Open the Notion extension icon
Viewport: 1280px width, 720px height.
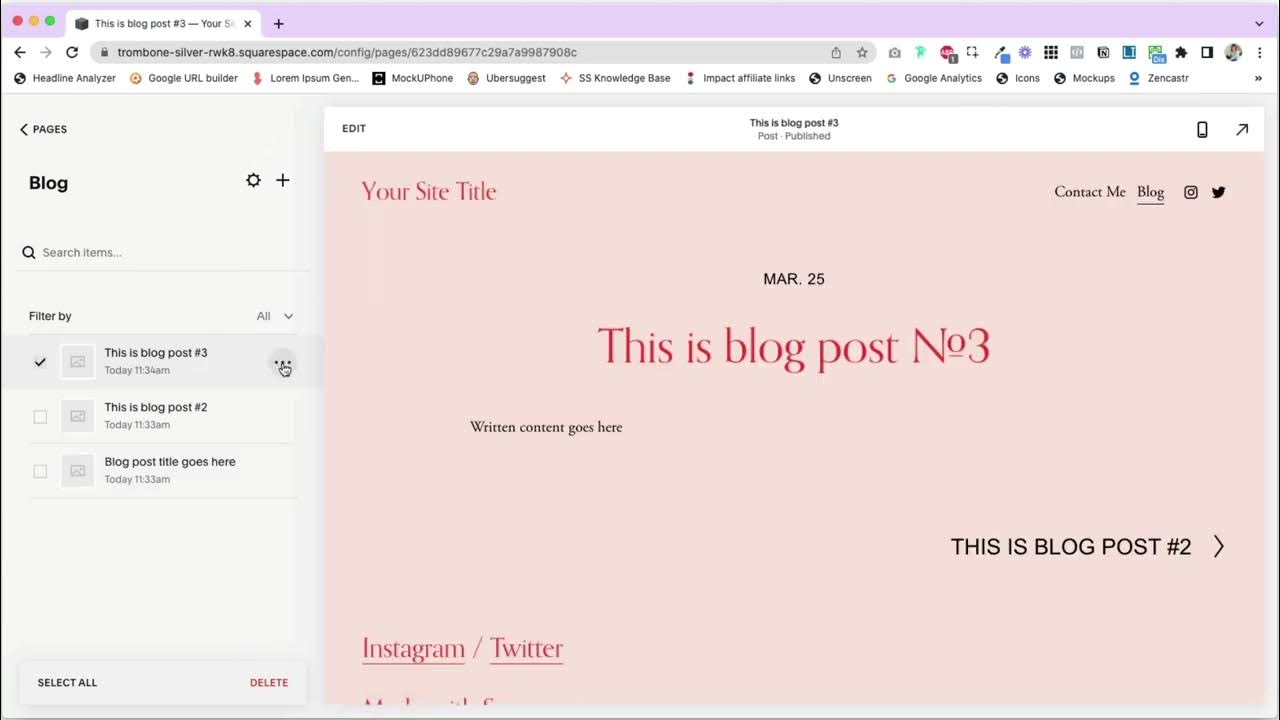click(1103, 52)
